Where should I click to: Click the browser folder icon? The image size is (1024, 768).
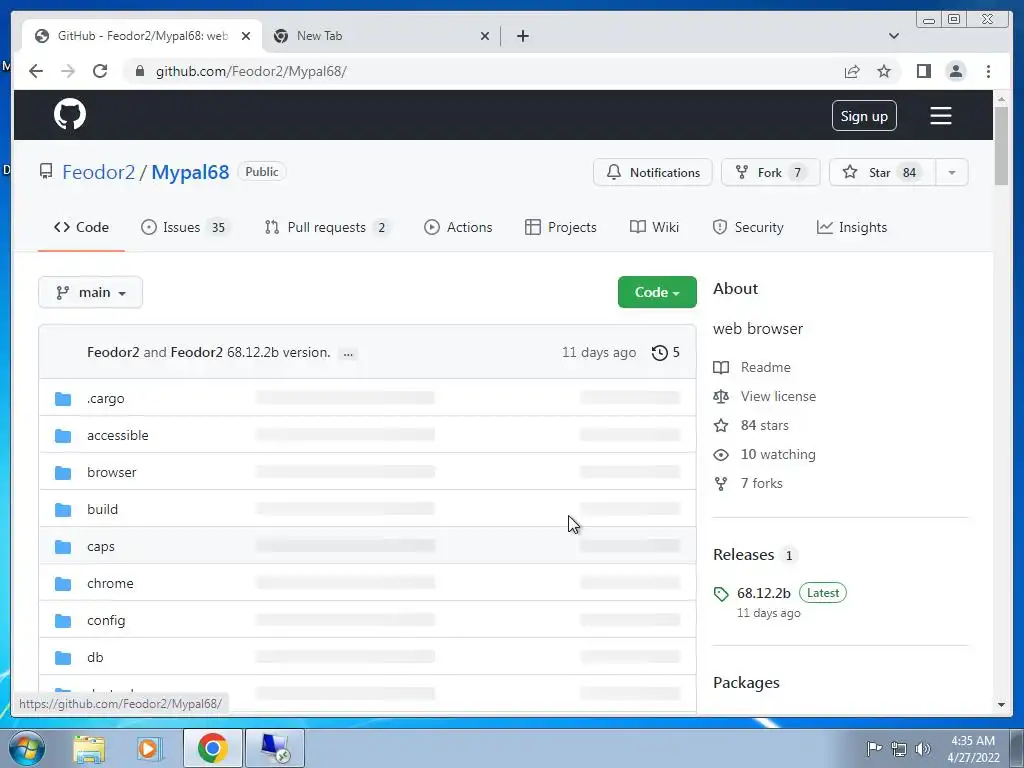[x=63, y=472]
